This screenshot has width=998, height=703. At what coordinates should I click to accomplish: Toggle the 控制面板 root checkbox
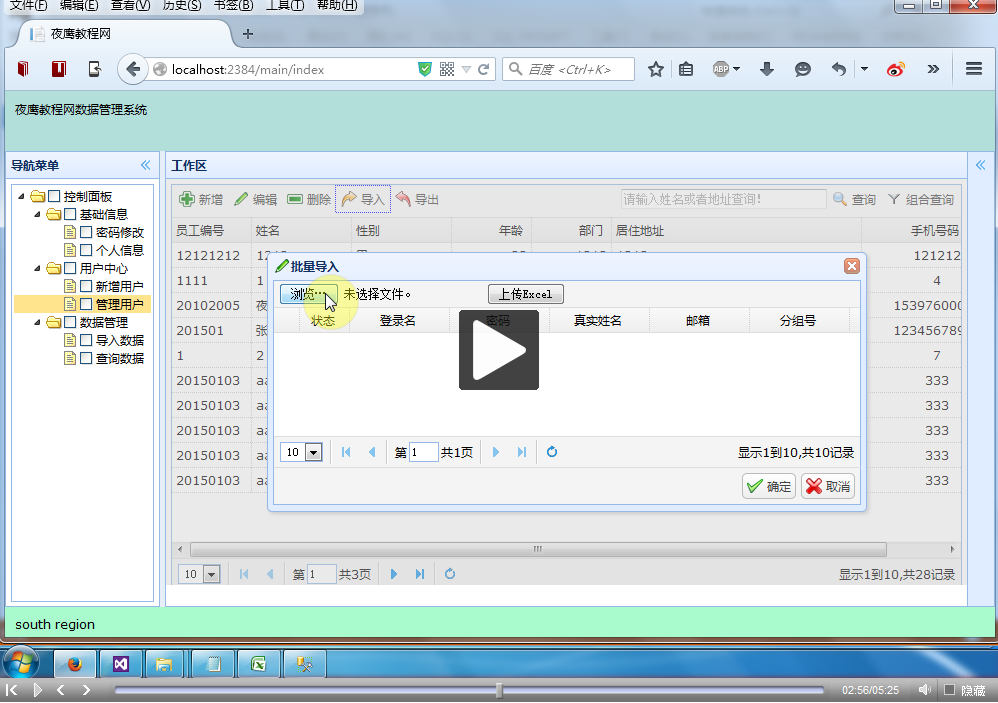tap(54, 196)
